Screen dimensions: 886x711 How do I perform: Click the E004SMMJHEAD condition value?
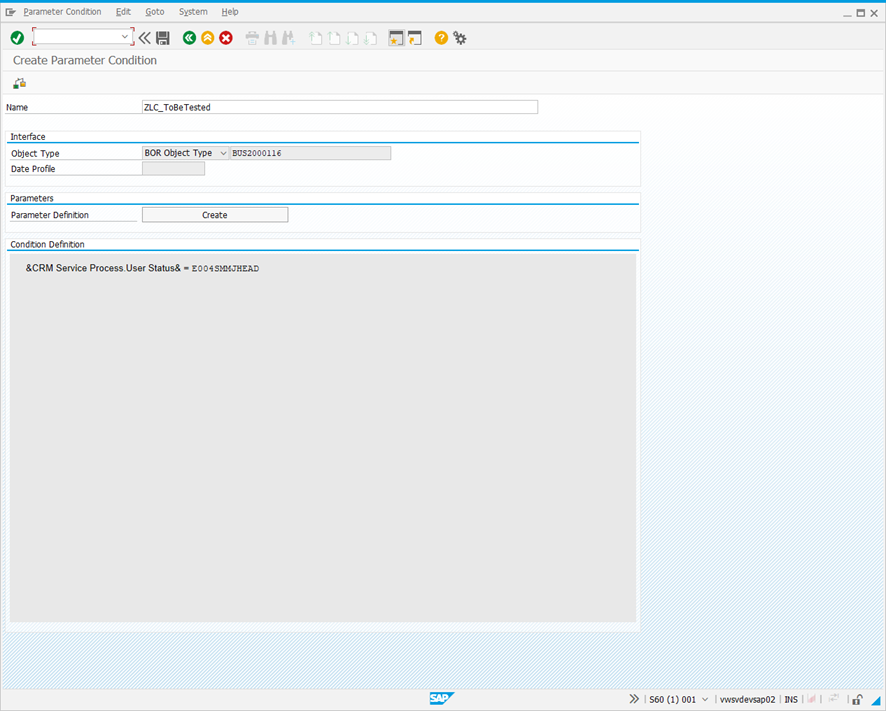click(225, 268)
